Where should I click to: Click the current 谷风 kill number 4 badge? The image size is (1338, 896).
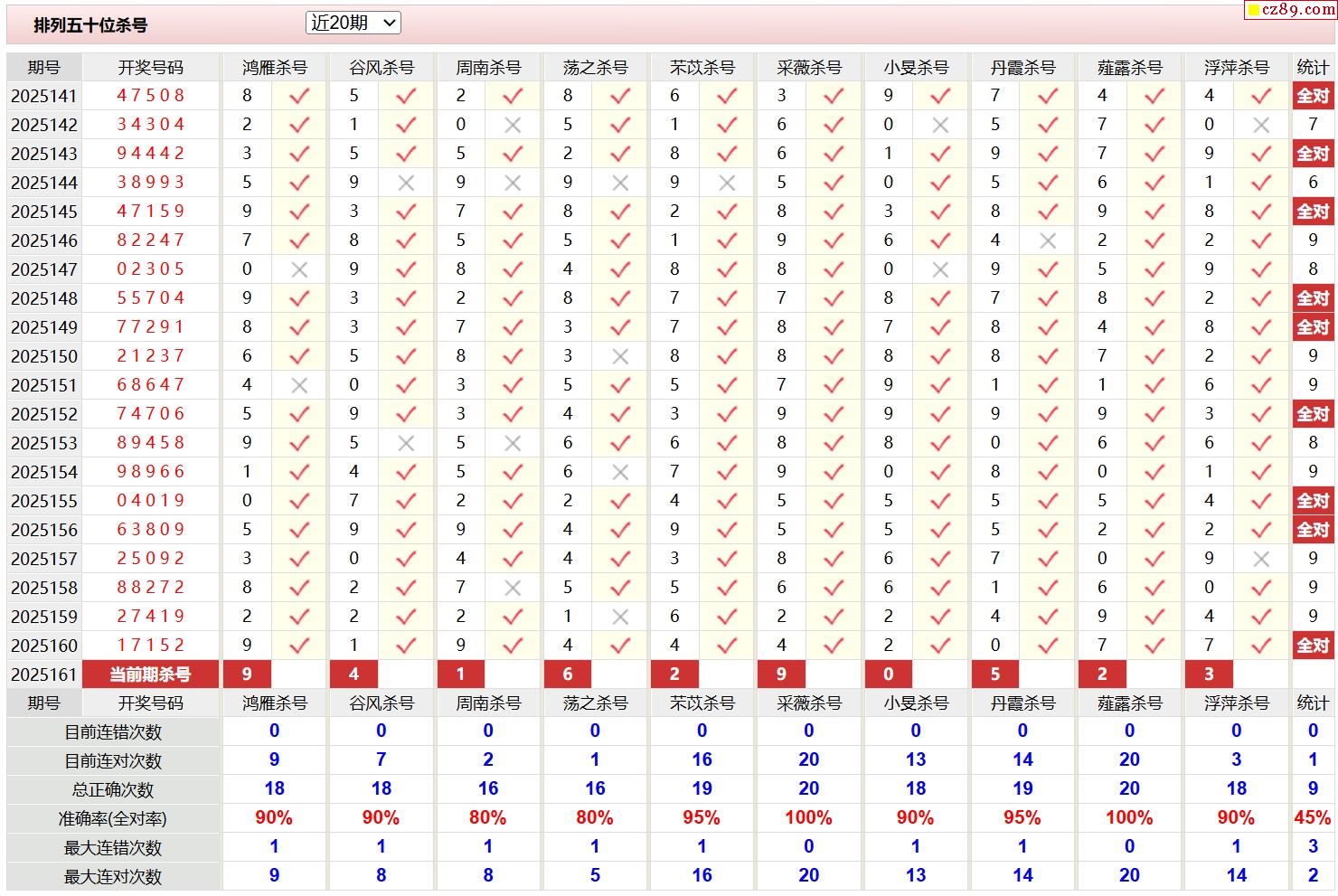[353, 674]
